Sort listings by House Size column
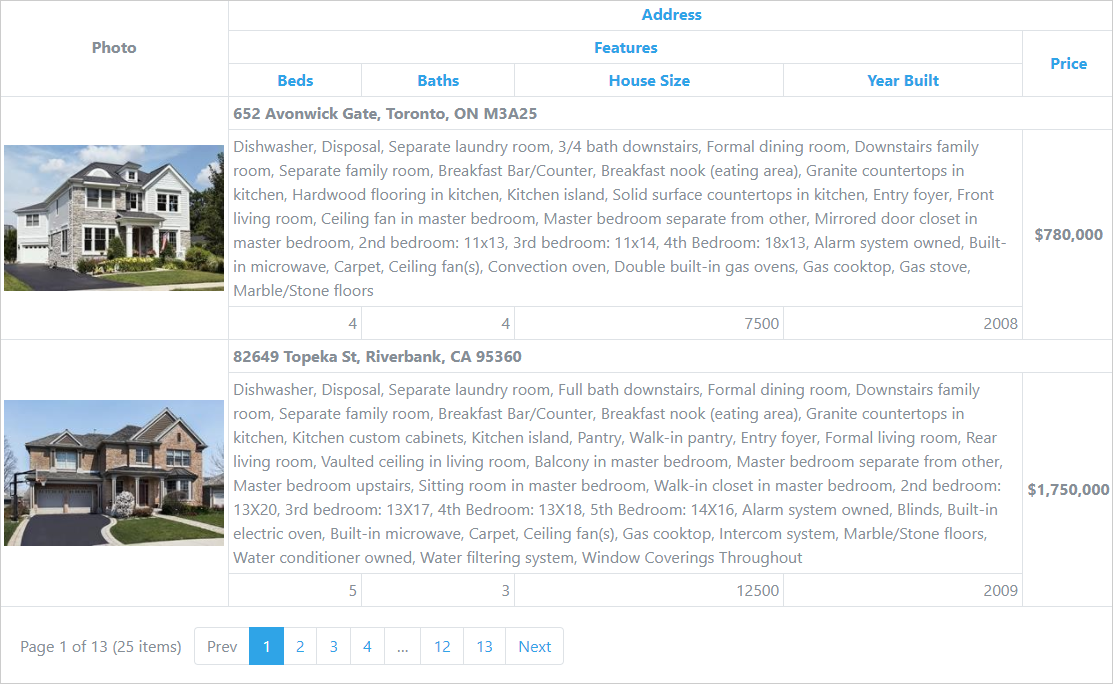This screenshot has width=1113, height=684. 649,80
